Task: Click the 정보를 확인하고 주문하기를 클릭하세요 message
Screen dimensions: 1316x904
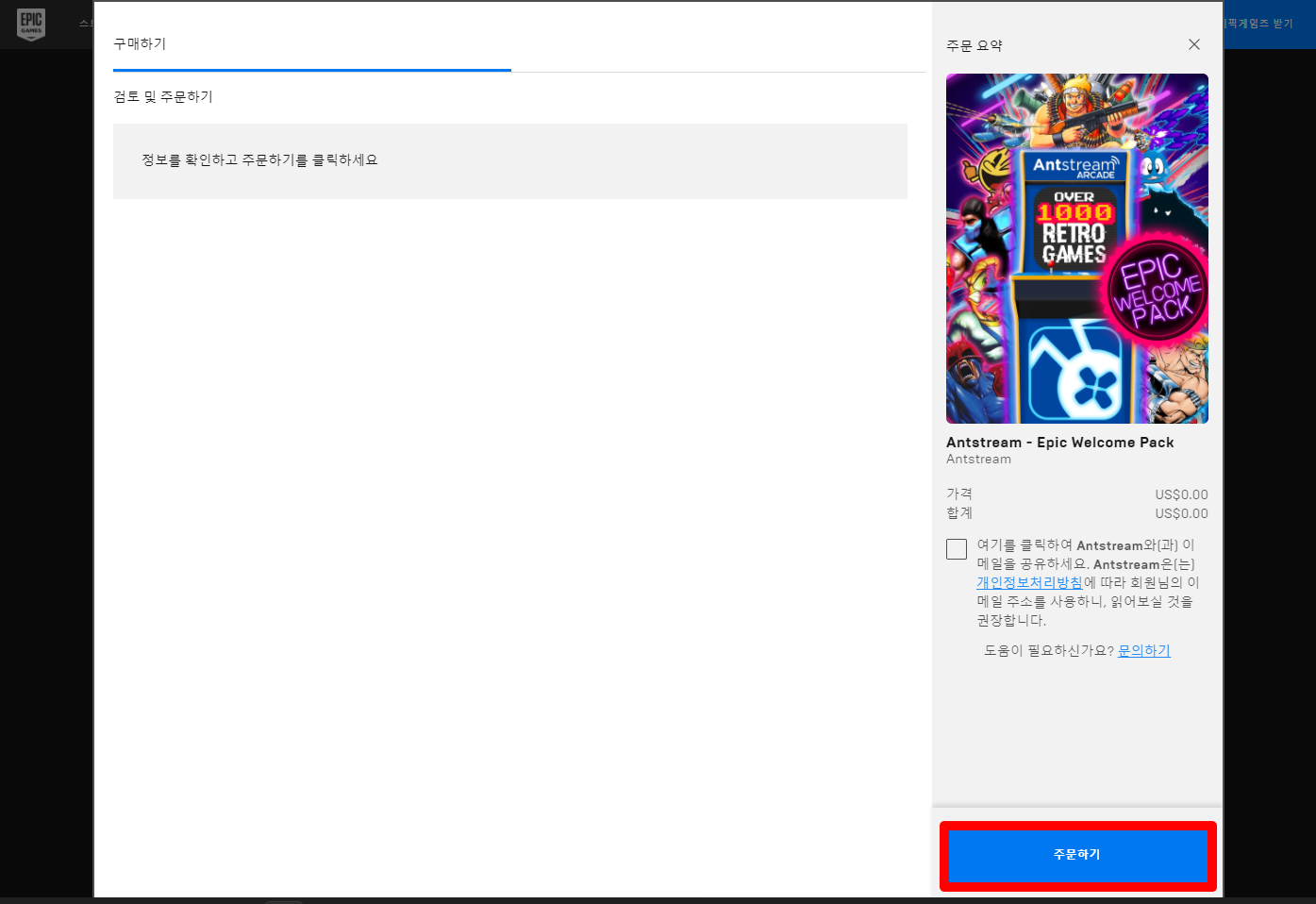Action: pyautogui.click(x=259, y=160)
